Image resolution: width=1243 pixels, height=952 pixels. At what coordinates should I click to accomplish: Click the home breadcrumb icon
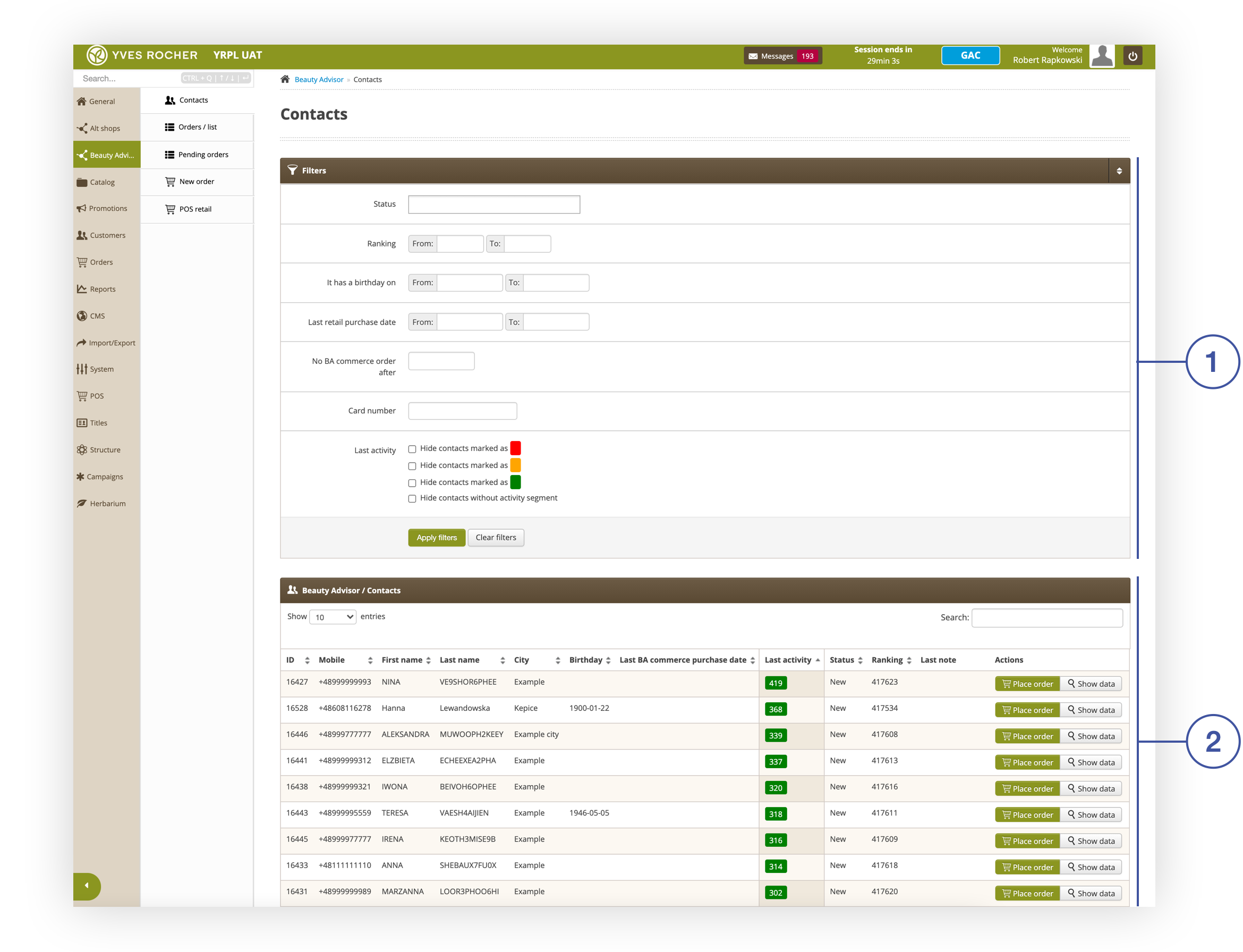pos(285,79)
